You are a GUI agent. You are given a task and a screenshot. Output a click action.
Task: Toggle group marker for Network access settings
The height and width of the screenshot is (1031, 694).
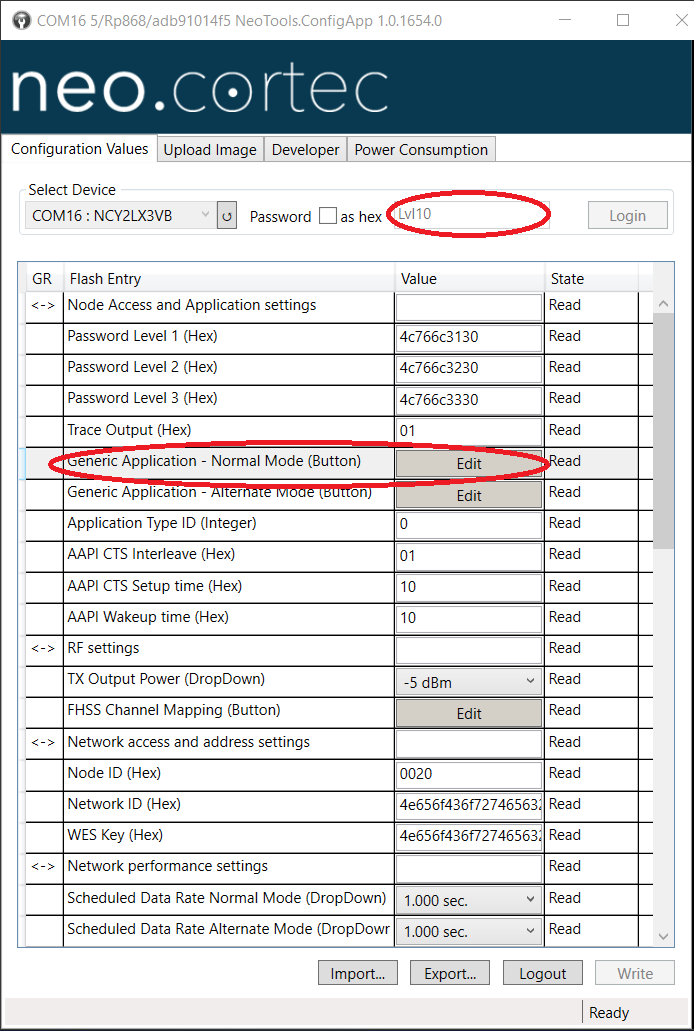click(43, 742)
